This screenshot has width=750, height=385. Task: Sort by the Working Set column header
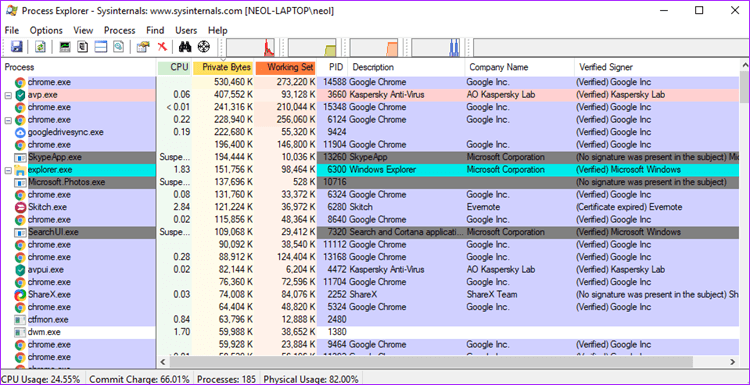pyautogui.click(x=286, y=67)
